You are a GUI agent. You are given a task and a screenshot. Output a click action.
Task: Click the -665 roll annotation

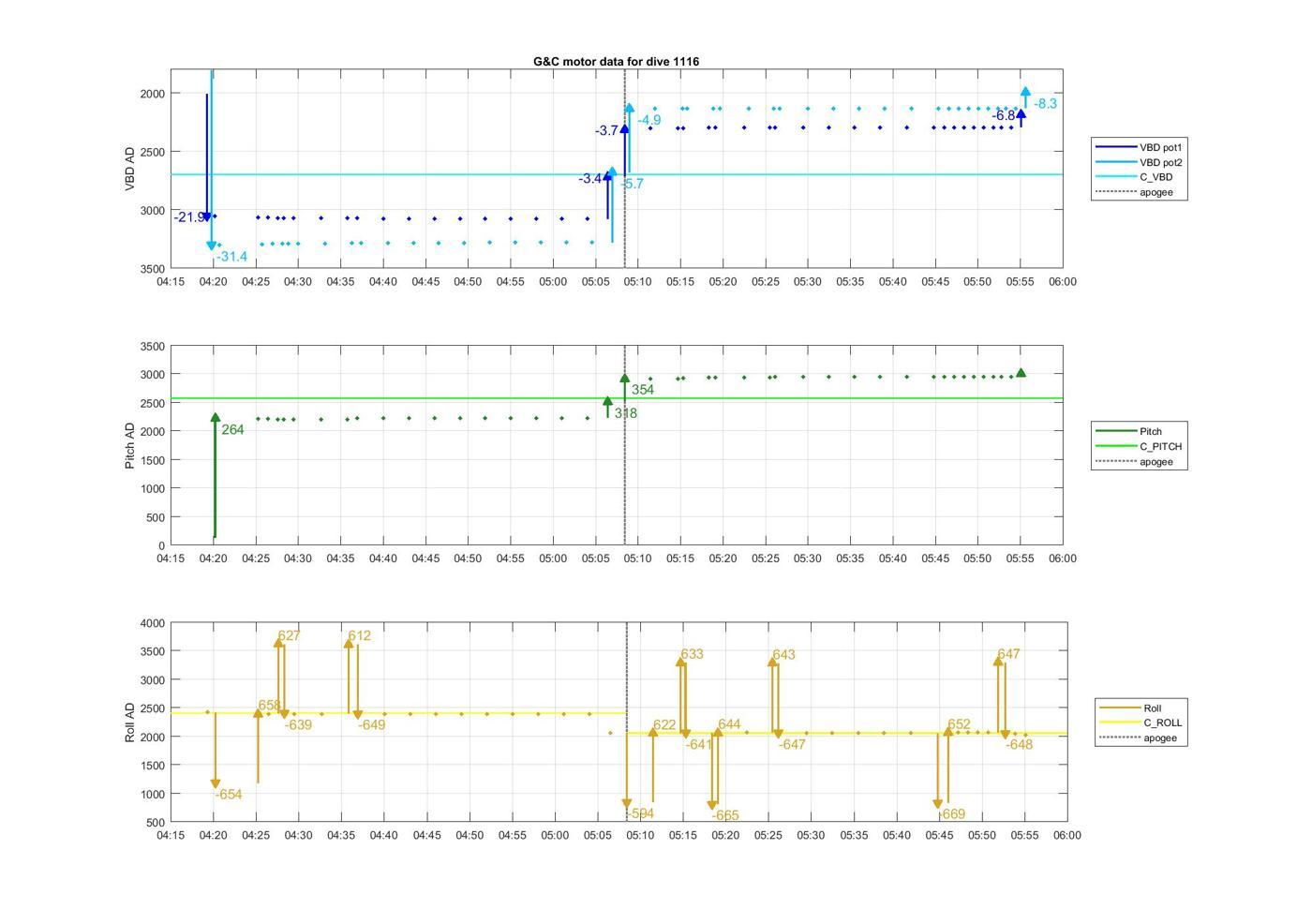tap(724, 816)
